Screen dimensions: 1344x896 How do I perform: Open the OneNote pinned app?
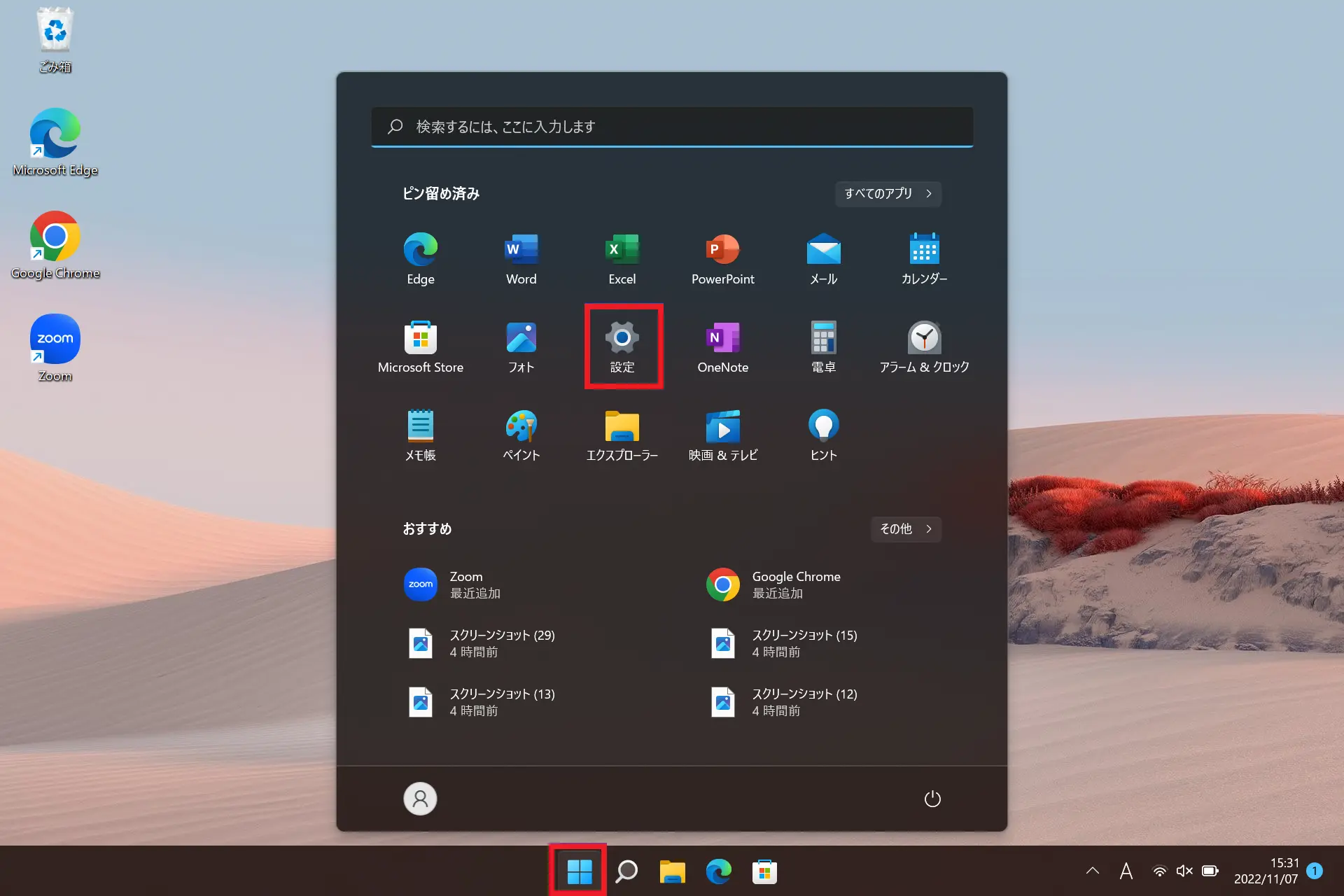(722, 346)
